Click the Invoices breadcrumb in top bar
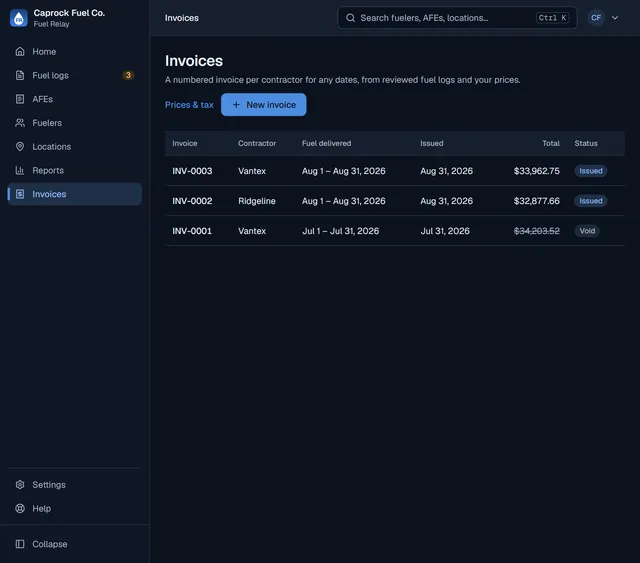The height and width of the screenshot is (563, 640). [x=182, y=18]
